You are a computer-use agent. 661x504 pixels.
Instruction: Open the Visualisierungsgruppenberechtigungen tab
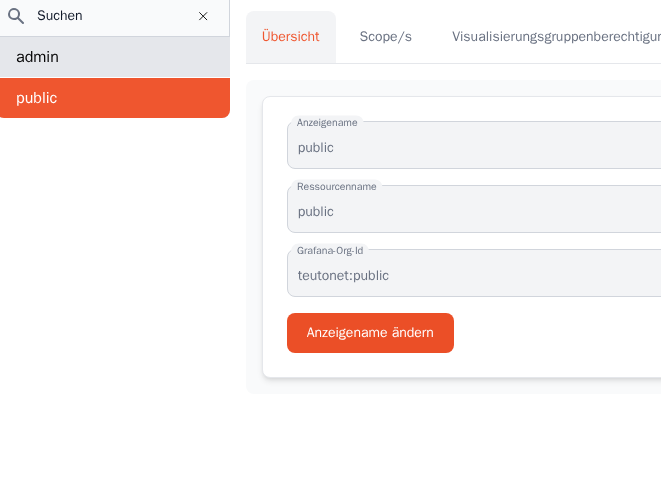pos(555,37)
